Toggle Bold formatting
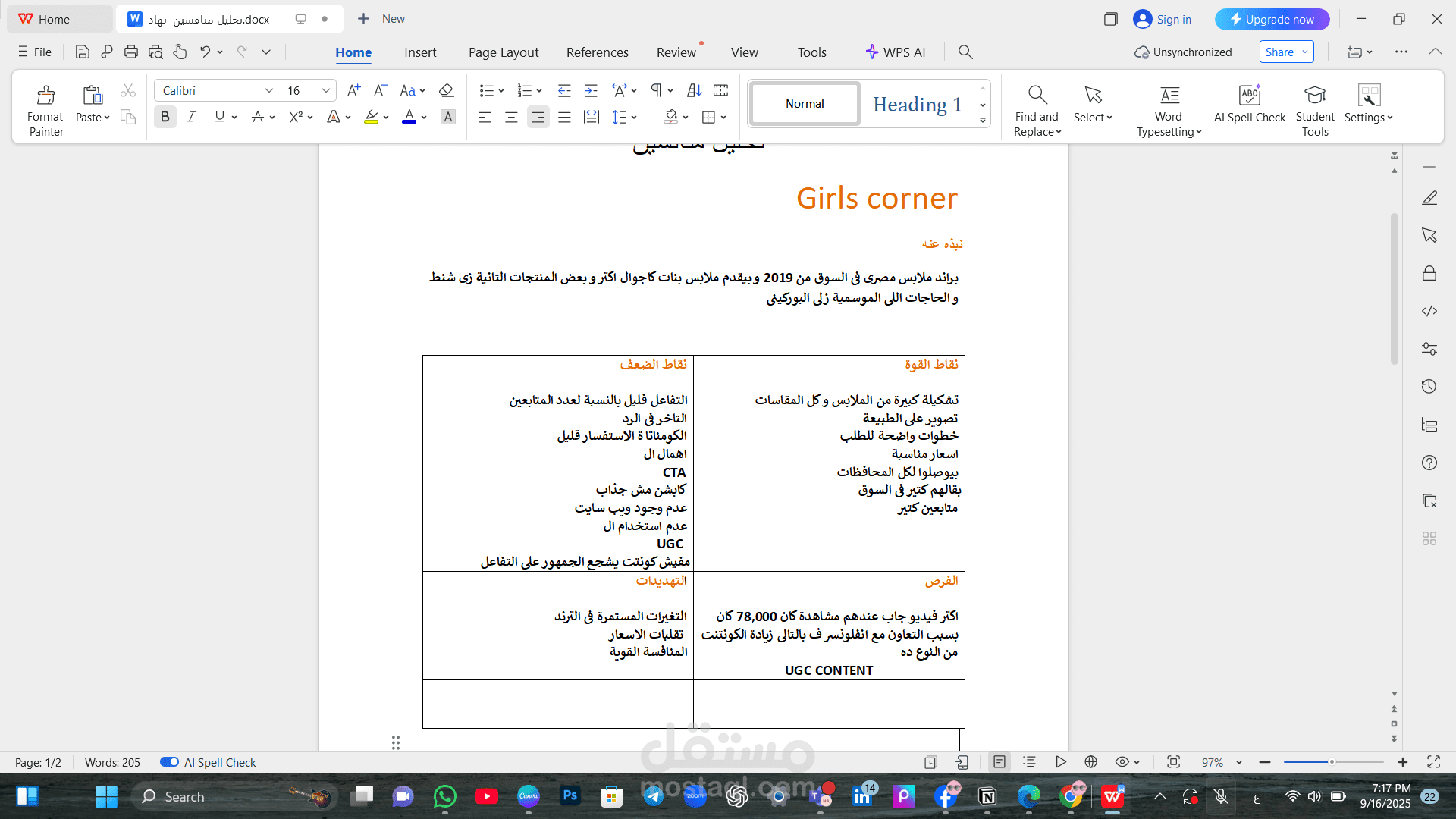 pyautogui.click(x=165, y=117)
